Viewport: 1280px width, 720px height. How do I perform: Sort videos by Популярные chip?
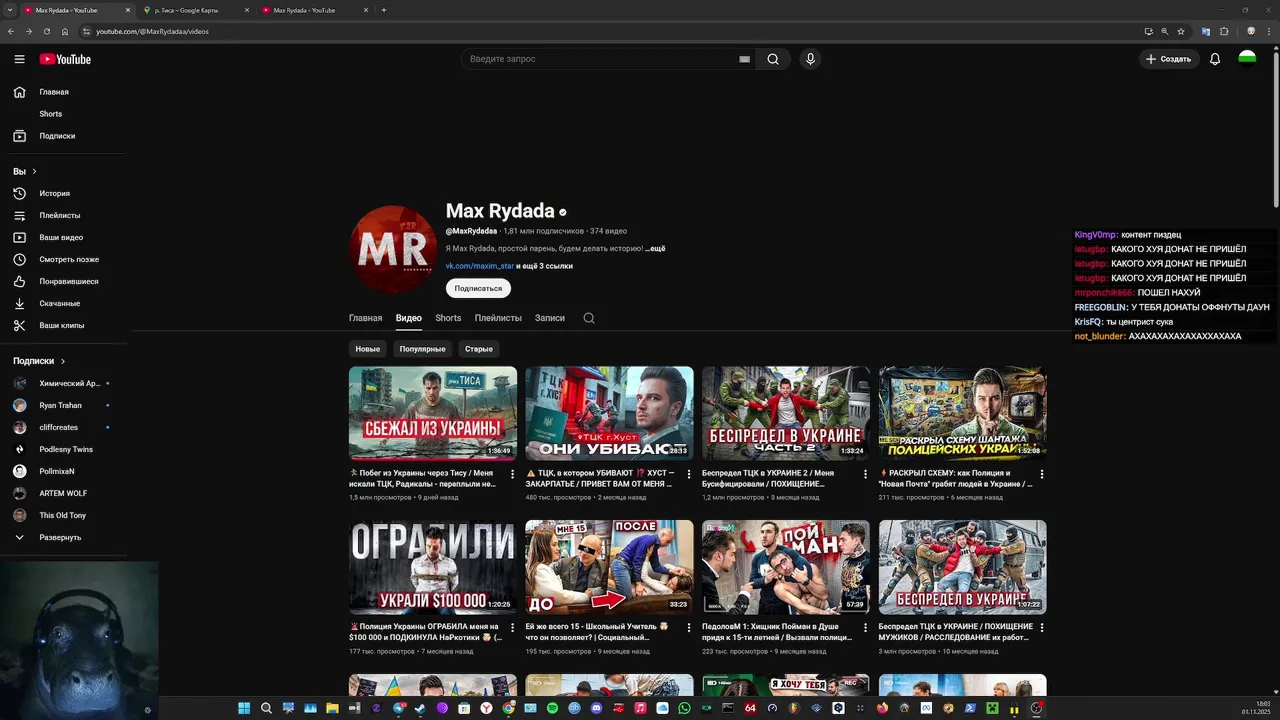tap(422, 349)
